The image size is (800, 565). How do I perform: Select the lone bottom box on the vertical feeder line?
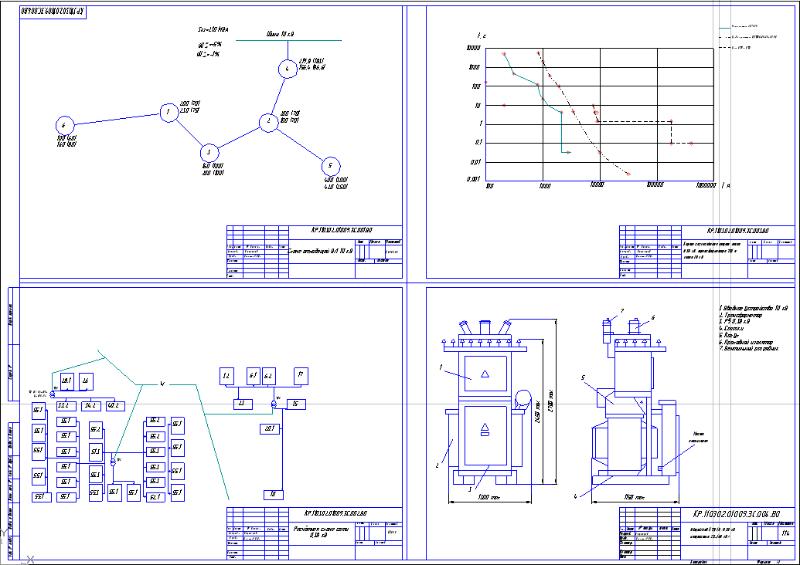click(x=273, y=495)
